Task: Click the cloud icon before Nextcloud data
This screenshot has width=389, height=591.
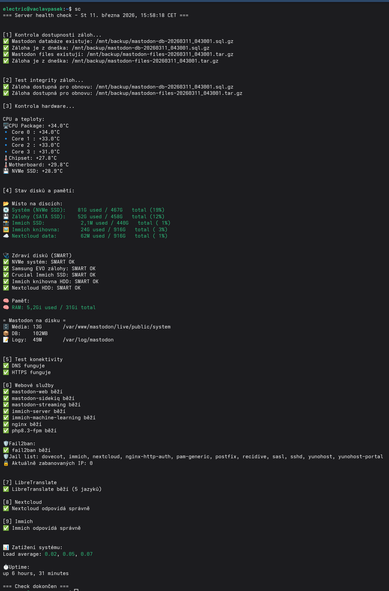Action: point(6,236)
